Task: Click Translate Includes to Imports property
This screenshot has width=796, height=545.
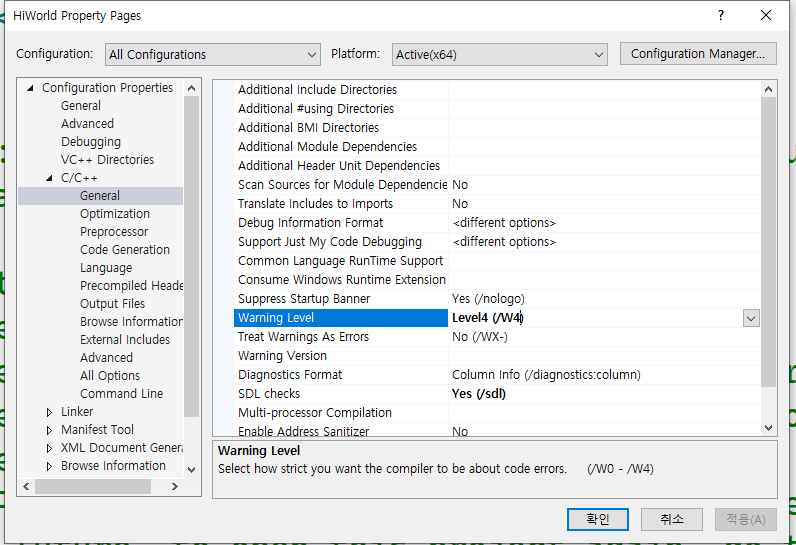Action: (315, 204)
